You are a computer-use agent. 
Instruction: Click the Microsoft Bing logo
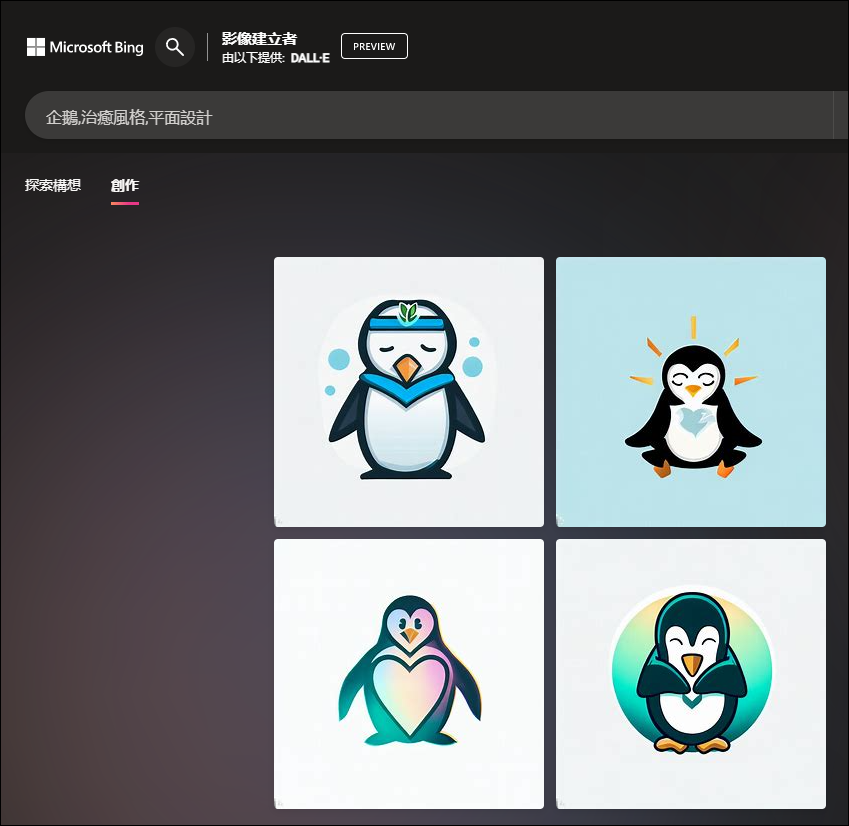click(x=85, y=47)
